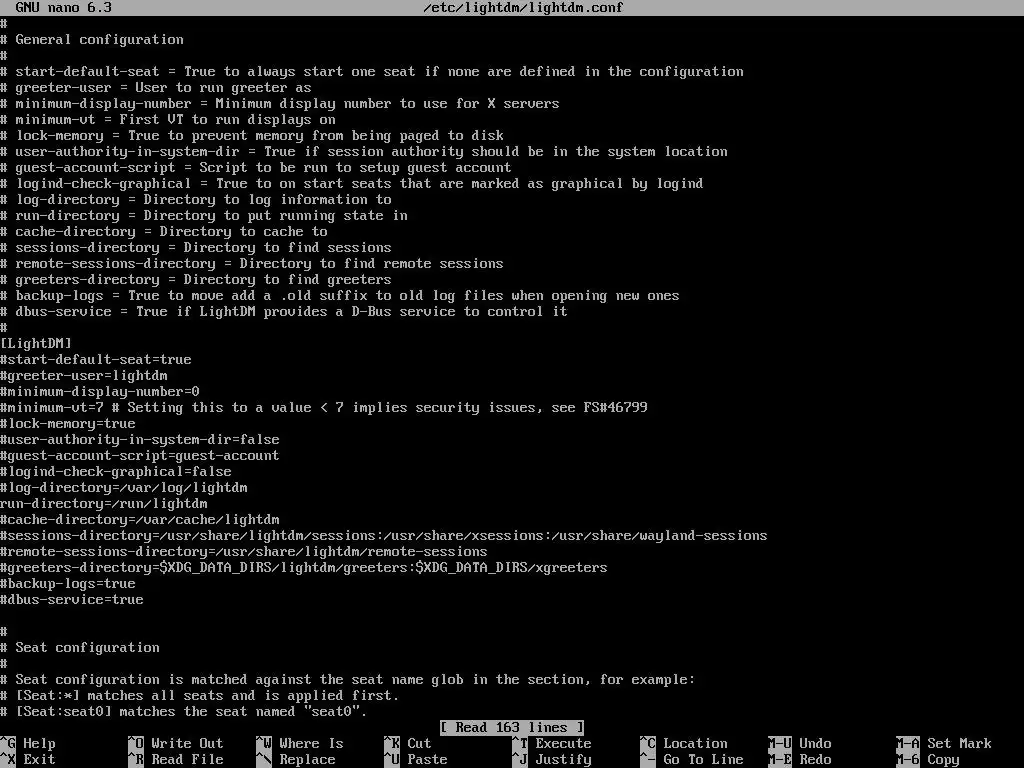Click the 'dbus-service = True if LightDM' comment
Image resolution: width=1024 pixels, height=768 pixels.
point(284,312)
